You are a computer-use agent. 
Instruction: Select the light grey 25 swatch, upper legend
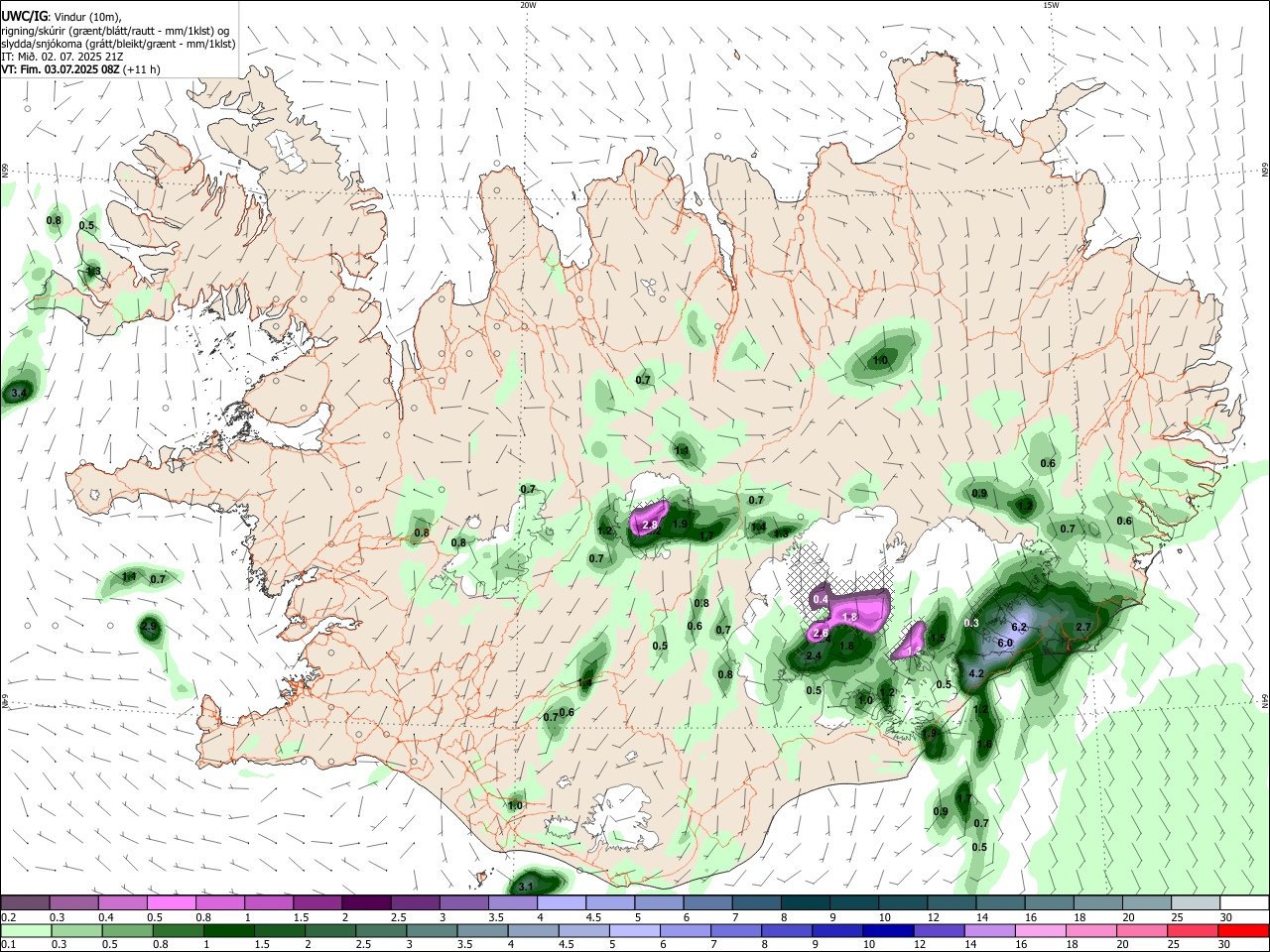tap(1196, 902)
